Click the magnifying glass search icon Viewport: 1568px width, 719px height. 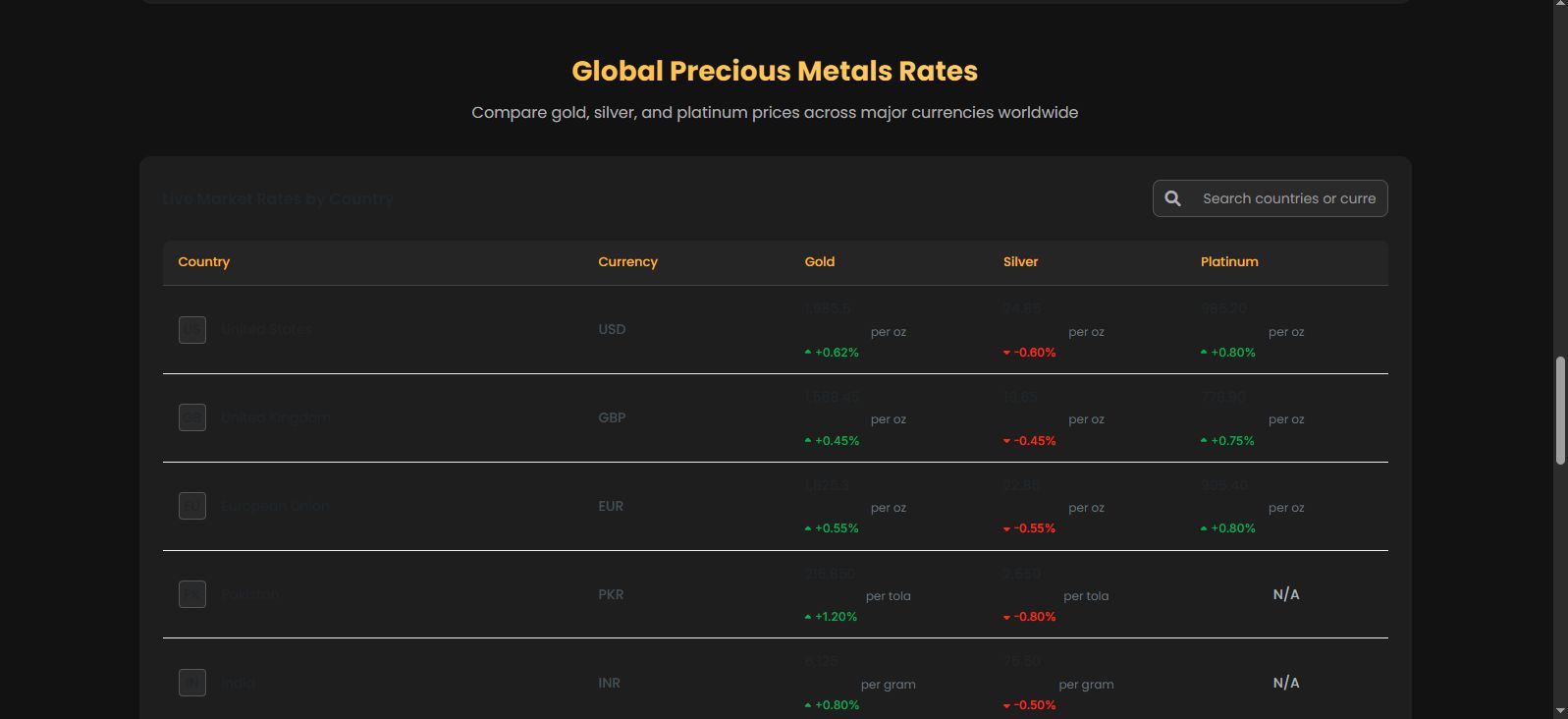1172,198
